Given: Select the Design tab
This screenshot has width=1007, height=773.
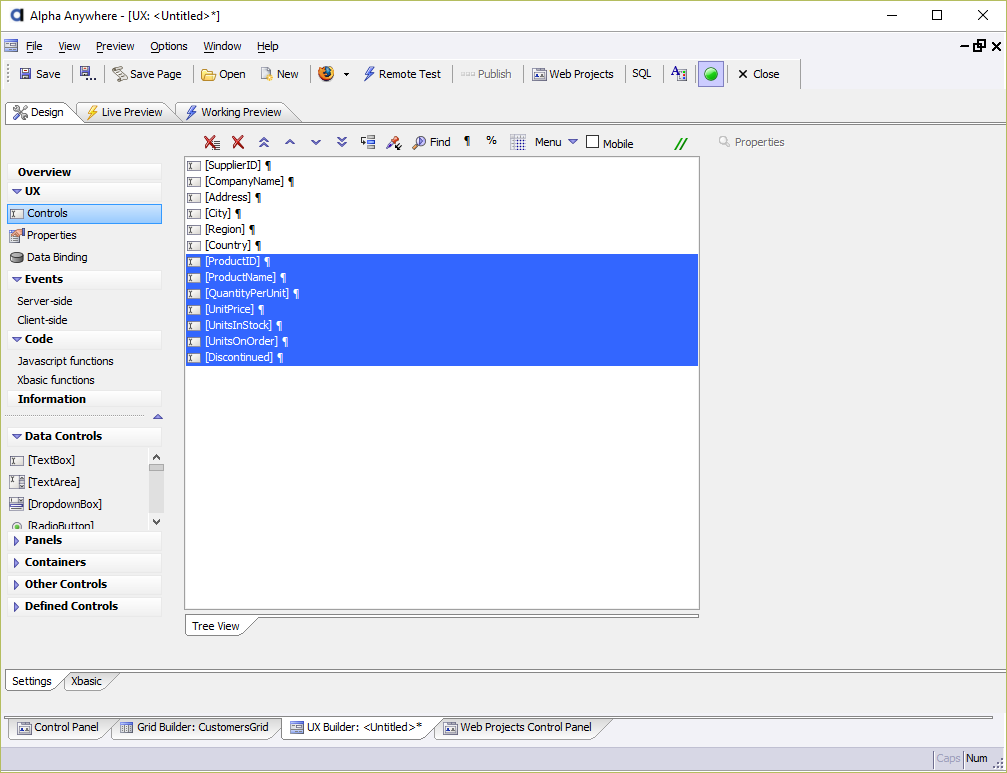Looking at the screenshot, I should tap(39, 112).
